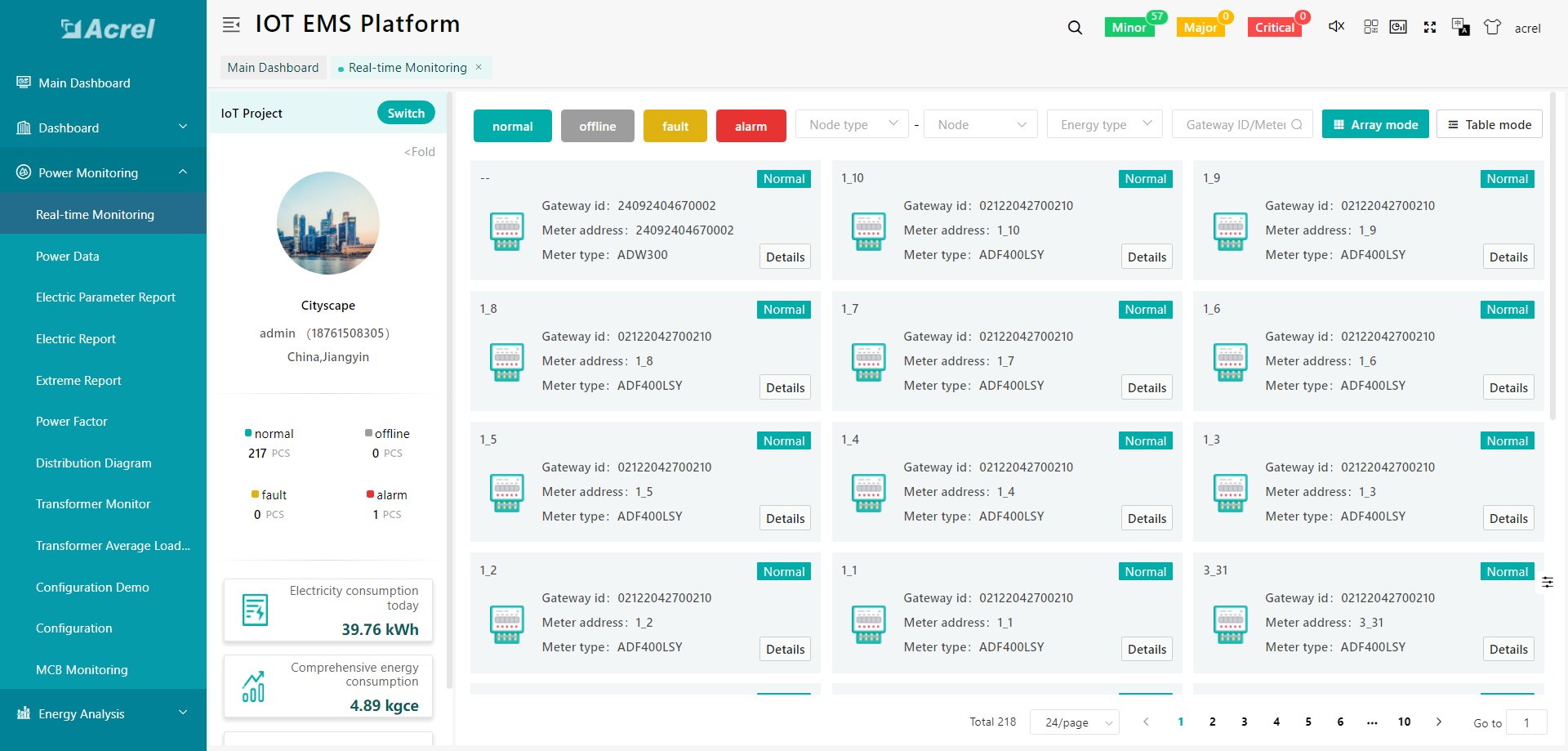Click the Acrel logo
The image size is (1568, 751).
coord(108,29)
